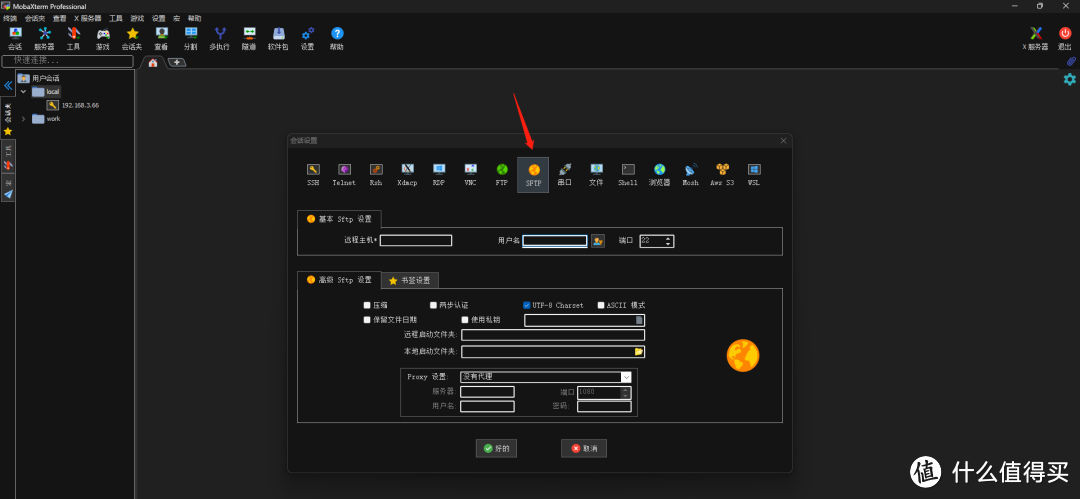Select the FTP session type icon
This screenshot has width=1080, height=499.
click(x=502, y=175)
